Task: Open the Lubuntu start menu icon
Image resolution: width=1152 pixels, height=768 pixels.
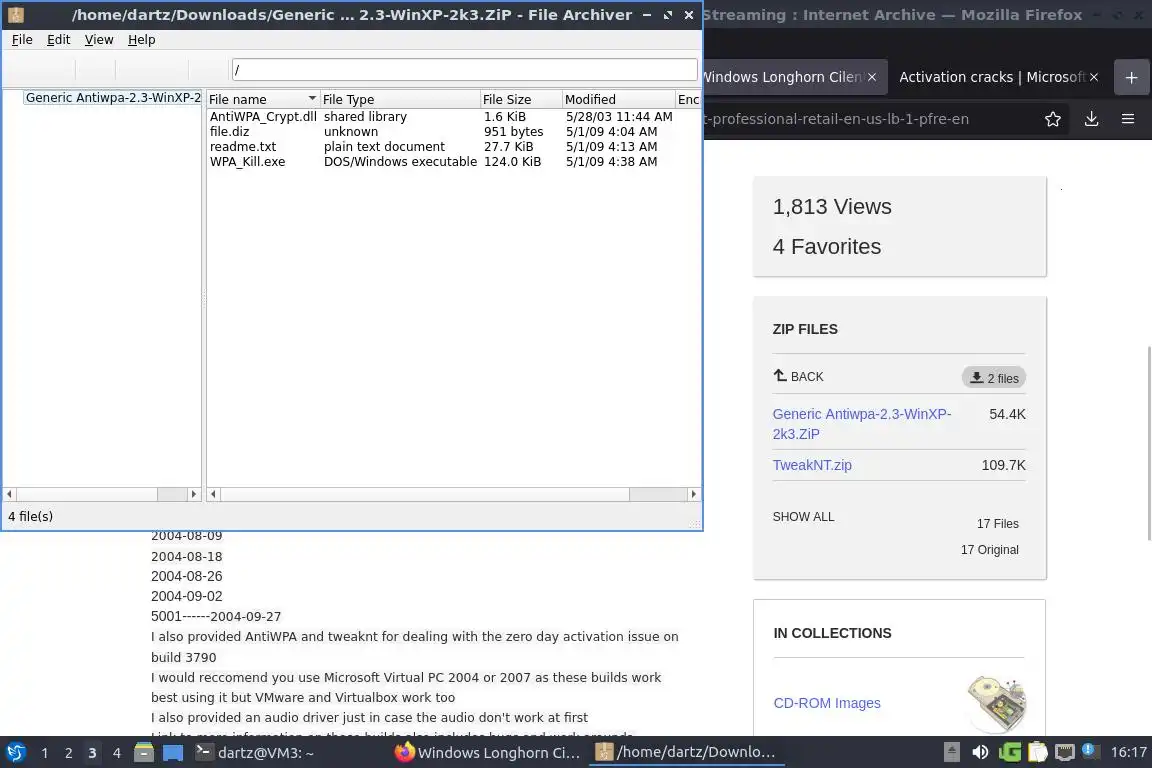Action: (15, 753)
